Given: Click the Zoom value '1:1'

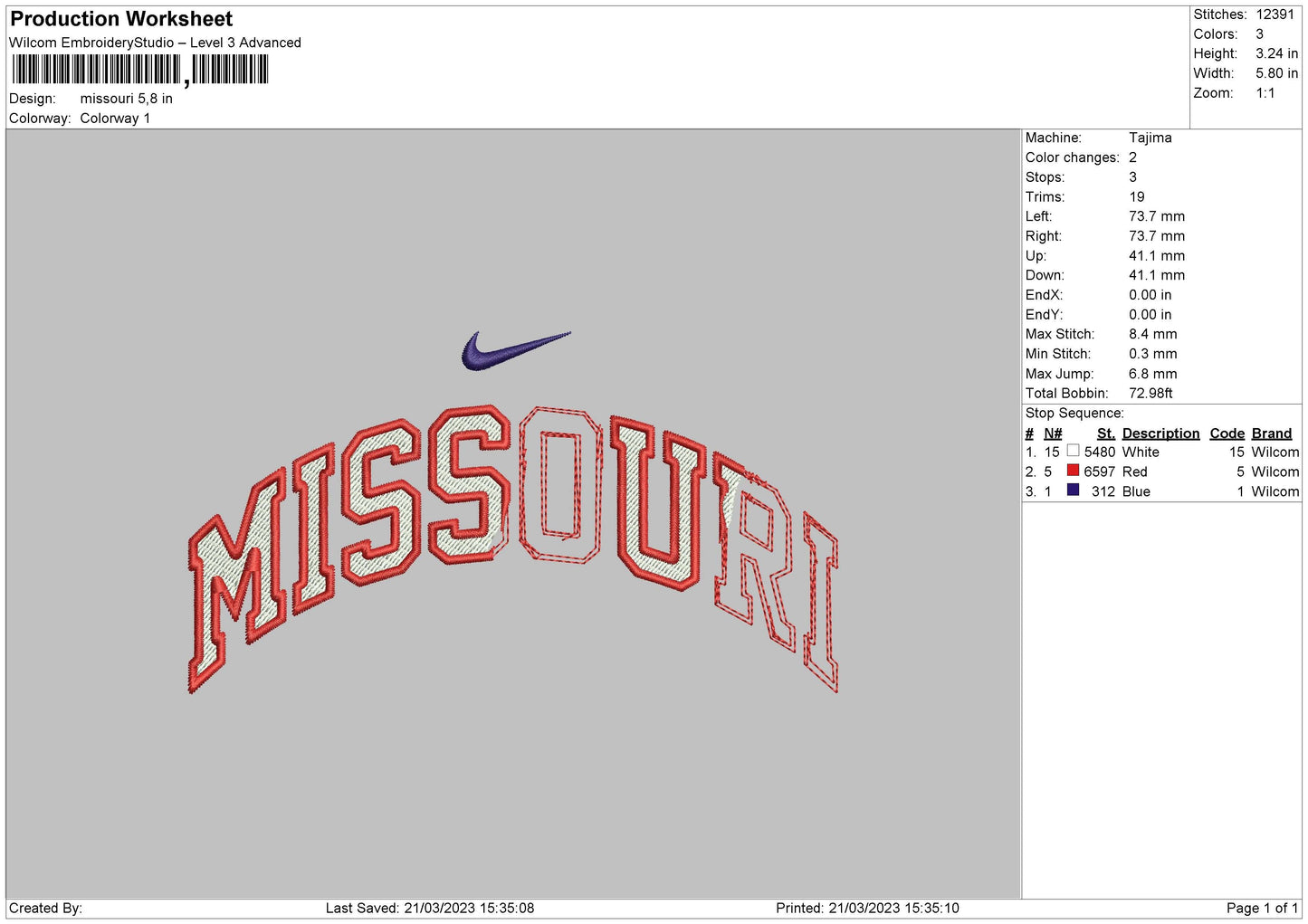Looking at the screenshot, I should (1265, 93).
